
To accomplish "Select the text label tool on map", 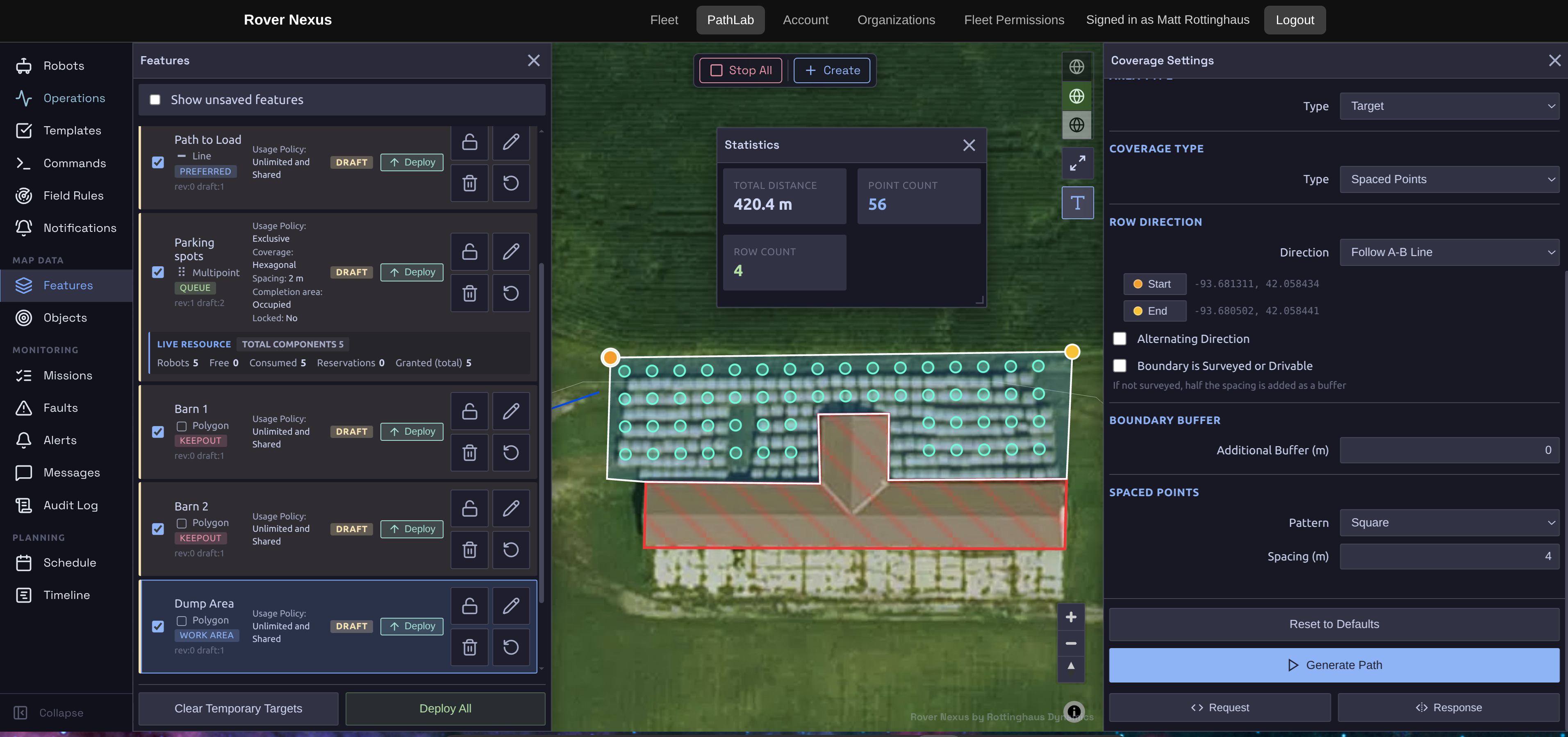I will tap(1077, 202).
